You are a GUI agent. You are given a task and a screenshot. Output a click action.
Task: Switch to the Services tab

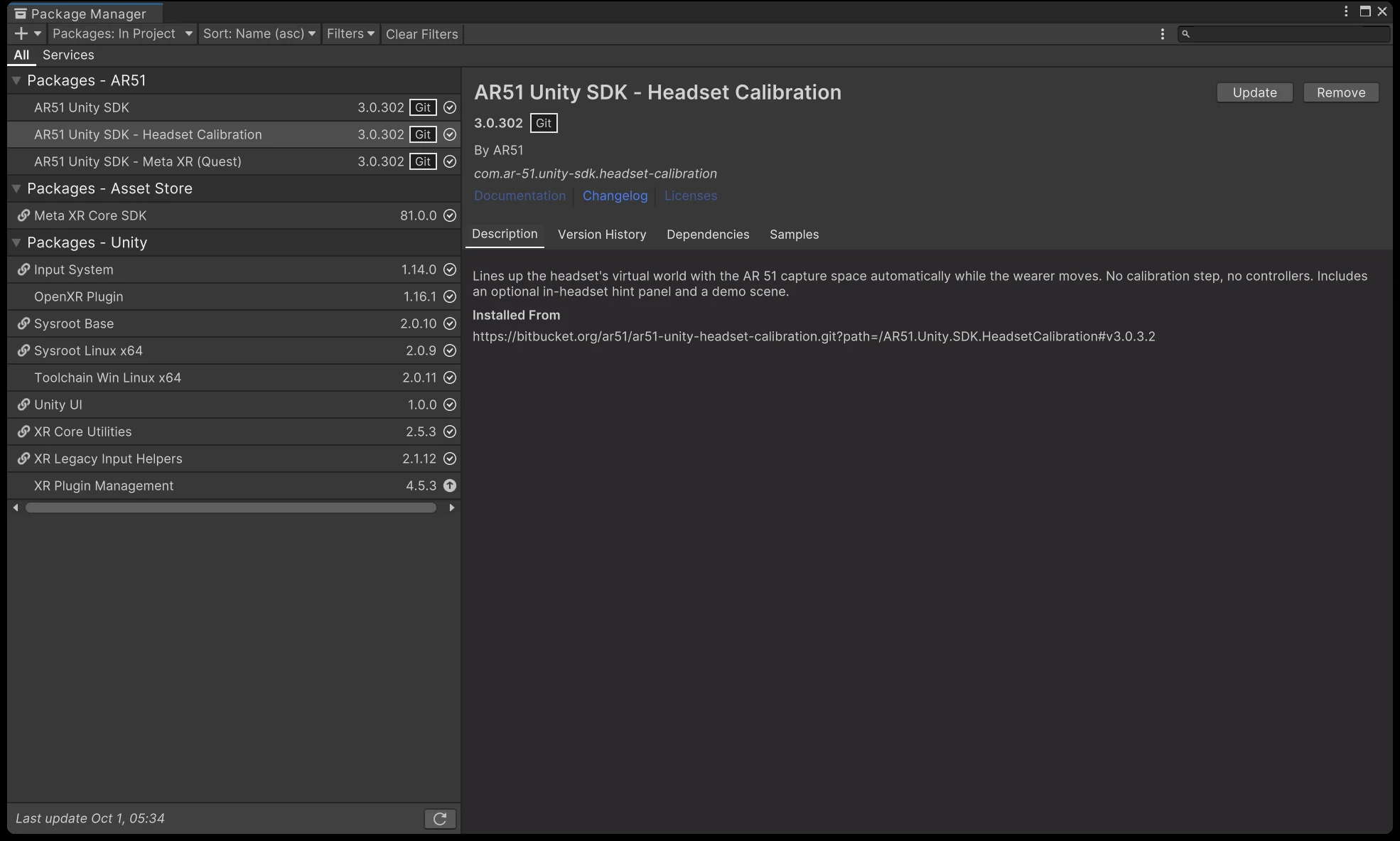[68, 55]
